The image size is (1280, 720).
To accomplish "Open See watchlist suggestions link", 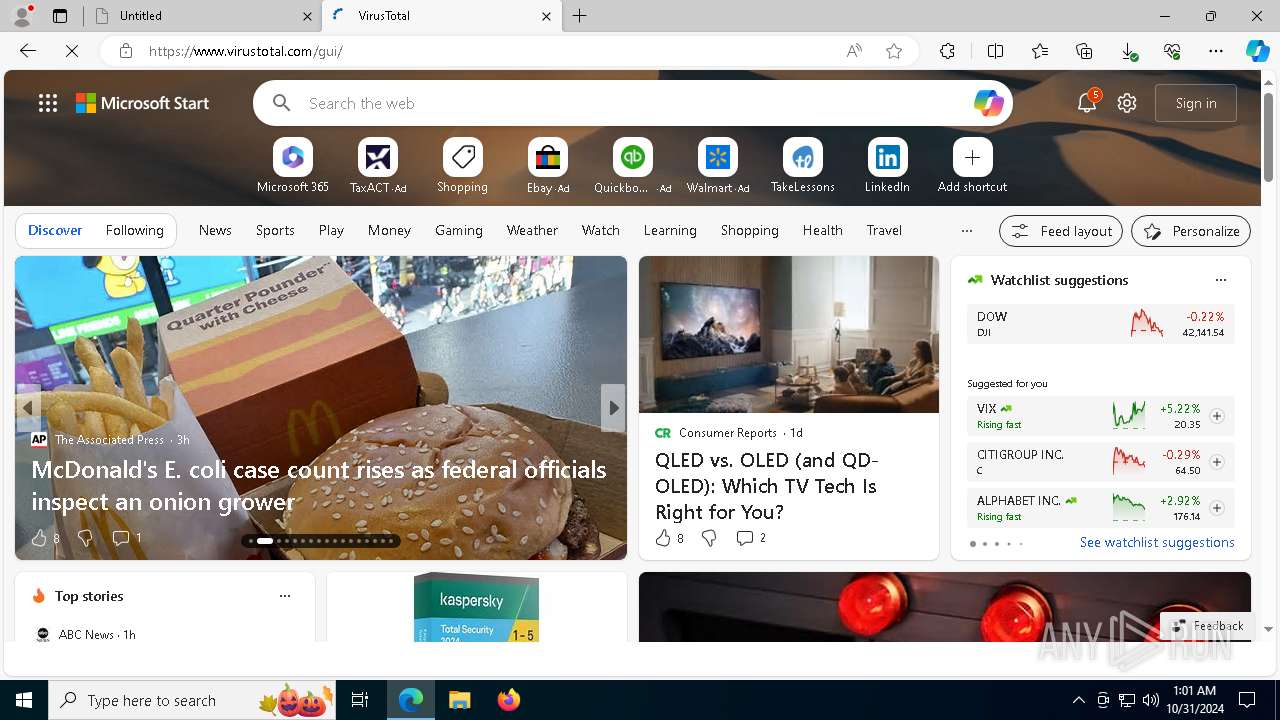I will (x=1157, y=542).
